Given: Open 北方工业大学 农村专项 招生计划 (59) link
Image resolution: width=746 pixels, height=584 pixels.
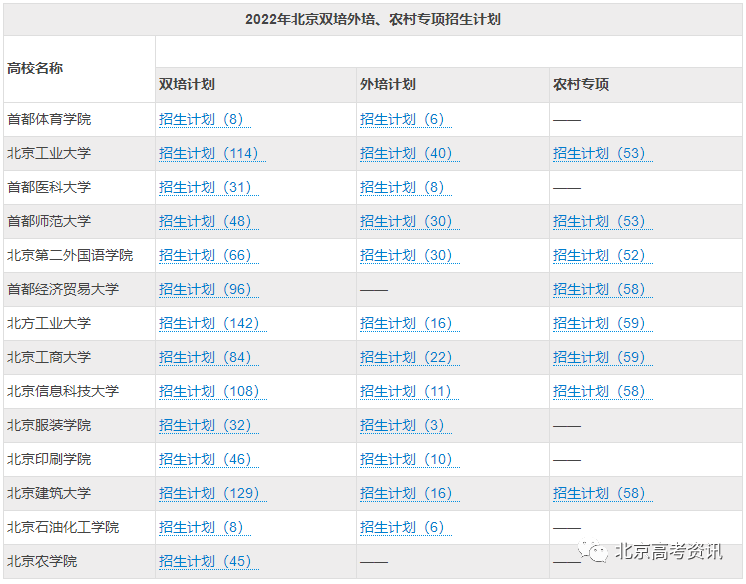Looking at the screenshot, I should (599, 324).
